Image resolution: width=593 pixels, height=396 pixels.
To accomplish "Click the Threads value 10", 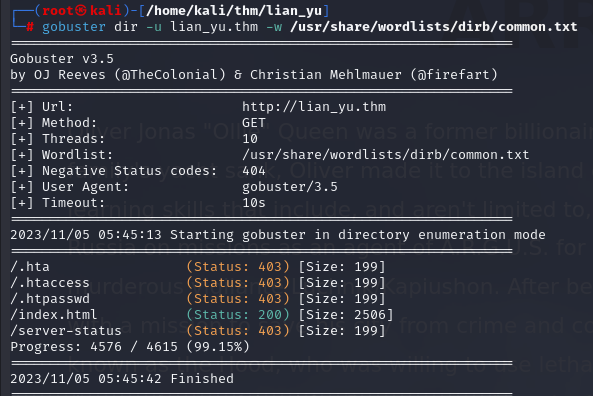I will pyautogui.click(x=250, y=139).
